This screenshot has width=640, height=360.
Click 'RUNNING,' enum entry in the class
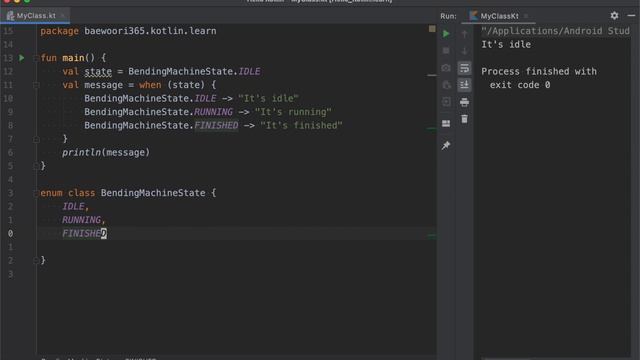tap(84, 220)
